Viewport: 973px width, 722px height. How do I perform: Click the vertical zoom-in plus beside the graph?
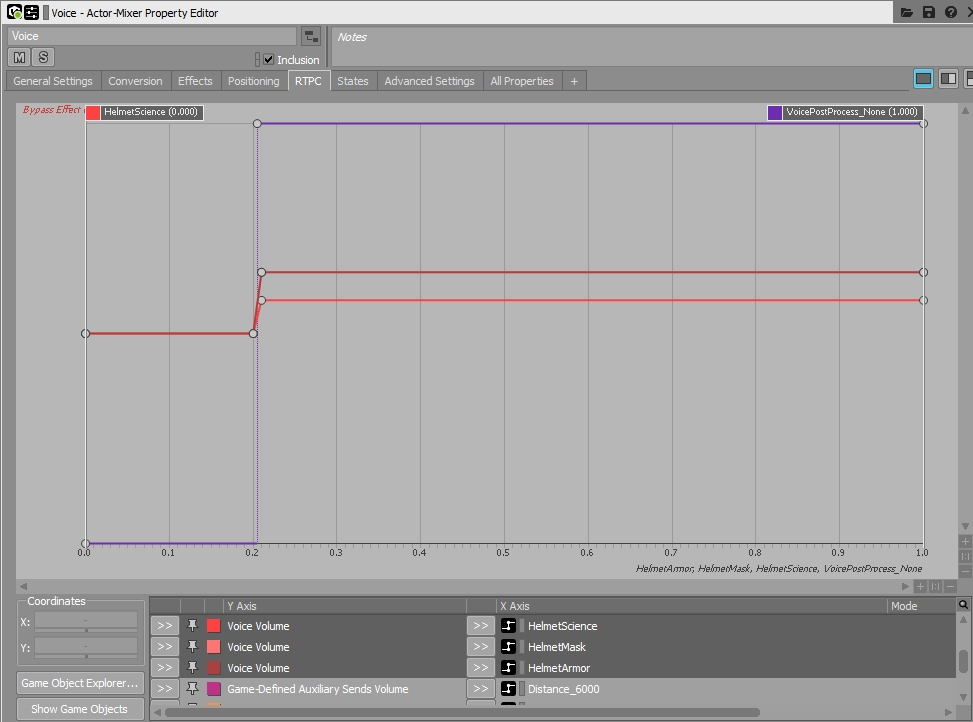point(965,542)
